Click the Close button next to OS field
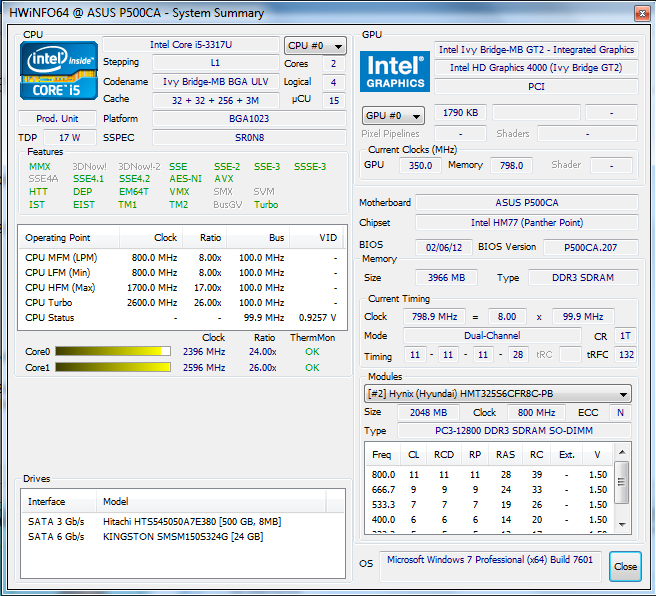 [x=625, y=566]
